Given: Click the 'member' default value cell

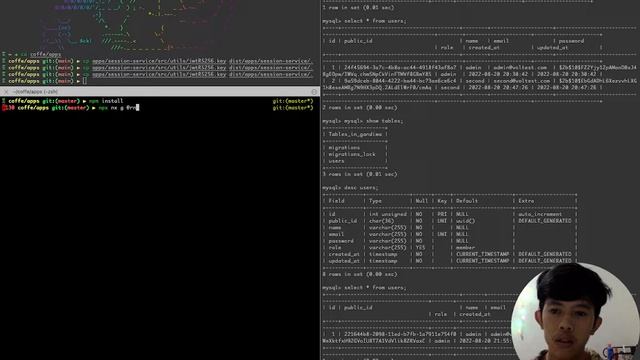Looking at the screenshot, I should 466,247.
